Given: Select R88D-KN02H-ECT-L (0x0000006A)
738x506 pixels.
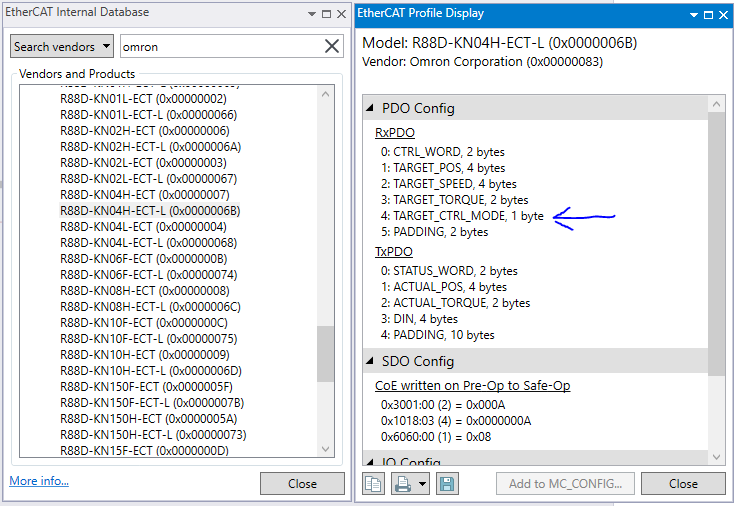Looking at the screenshot, I should [150, 147].
